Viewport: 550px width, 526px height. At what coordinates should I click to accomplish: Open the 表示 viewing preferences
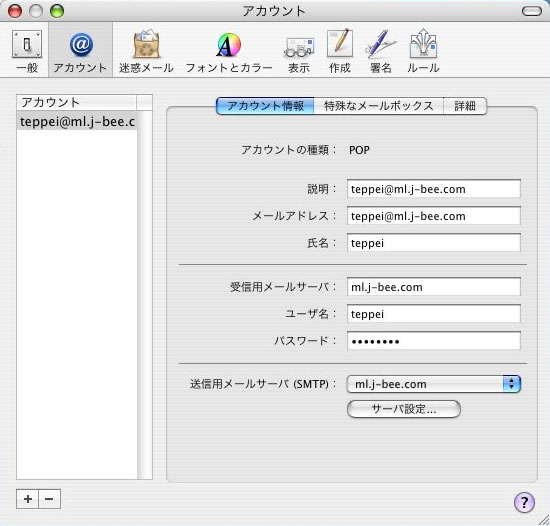pyautogui.click(x=299, y=51)
